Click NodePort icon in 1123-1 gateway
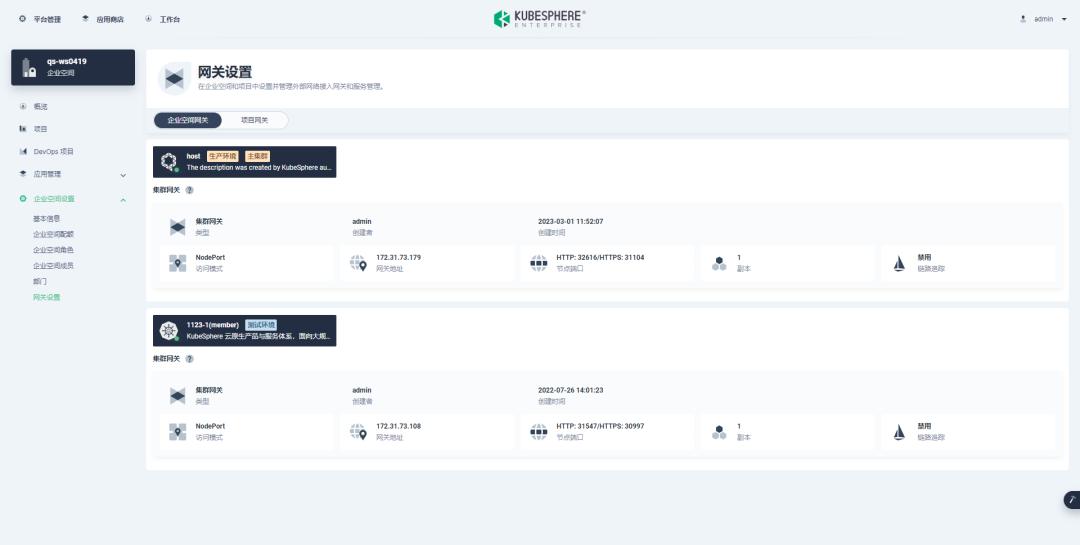Image resolution: width=1080 pixels, height=545 pixels. point(178,432)
